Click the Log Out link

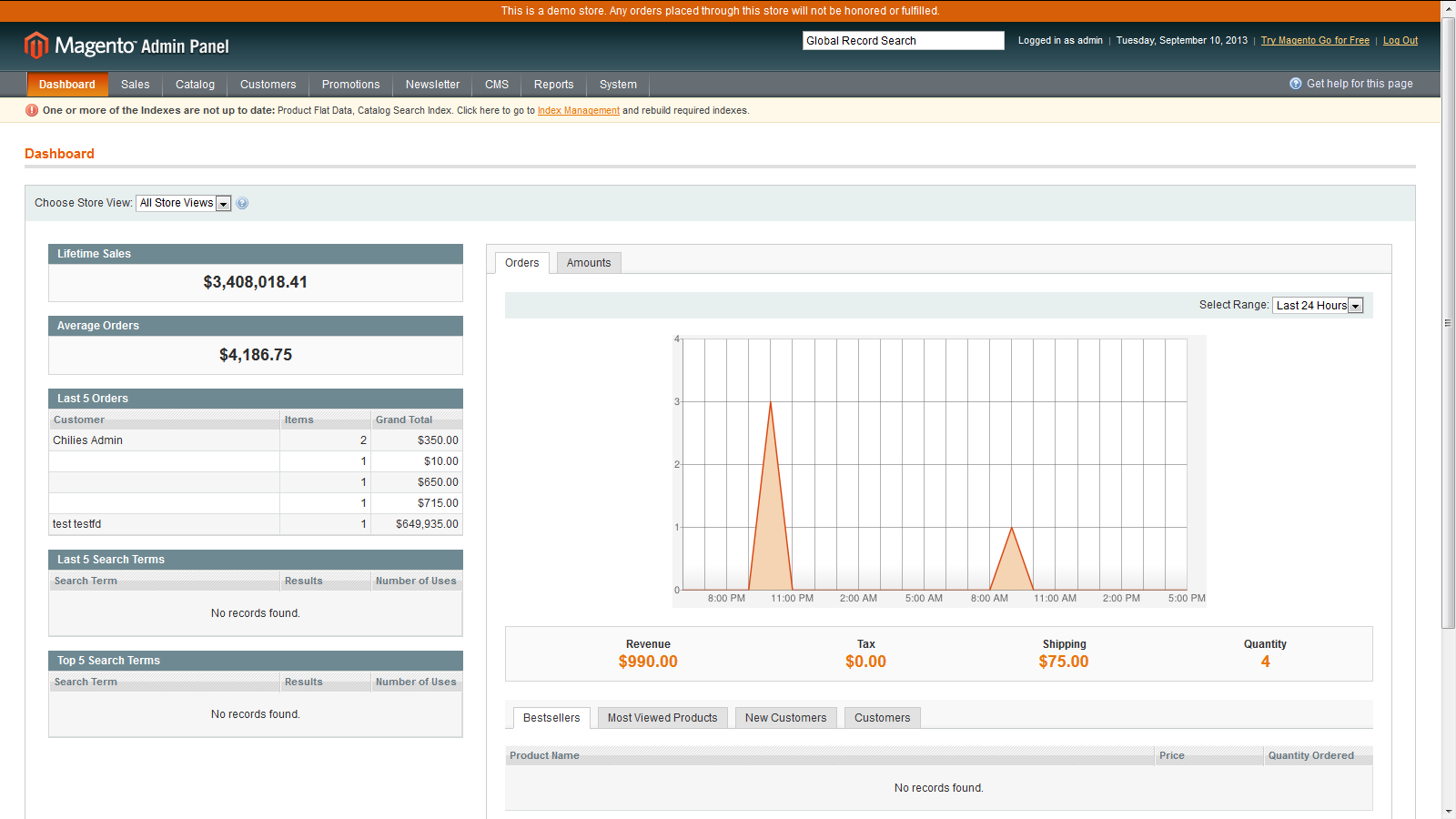tap(1400, 40)
